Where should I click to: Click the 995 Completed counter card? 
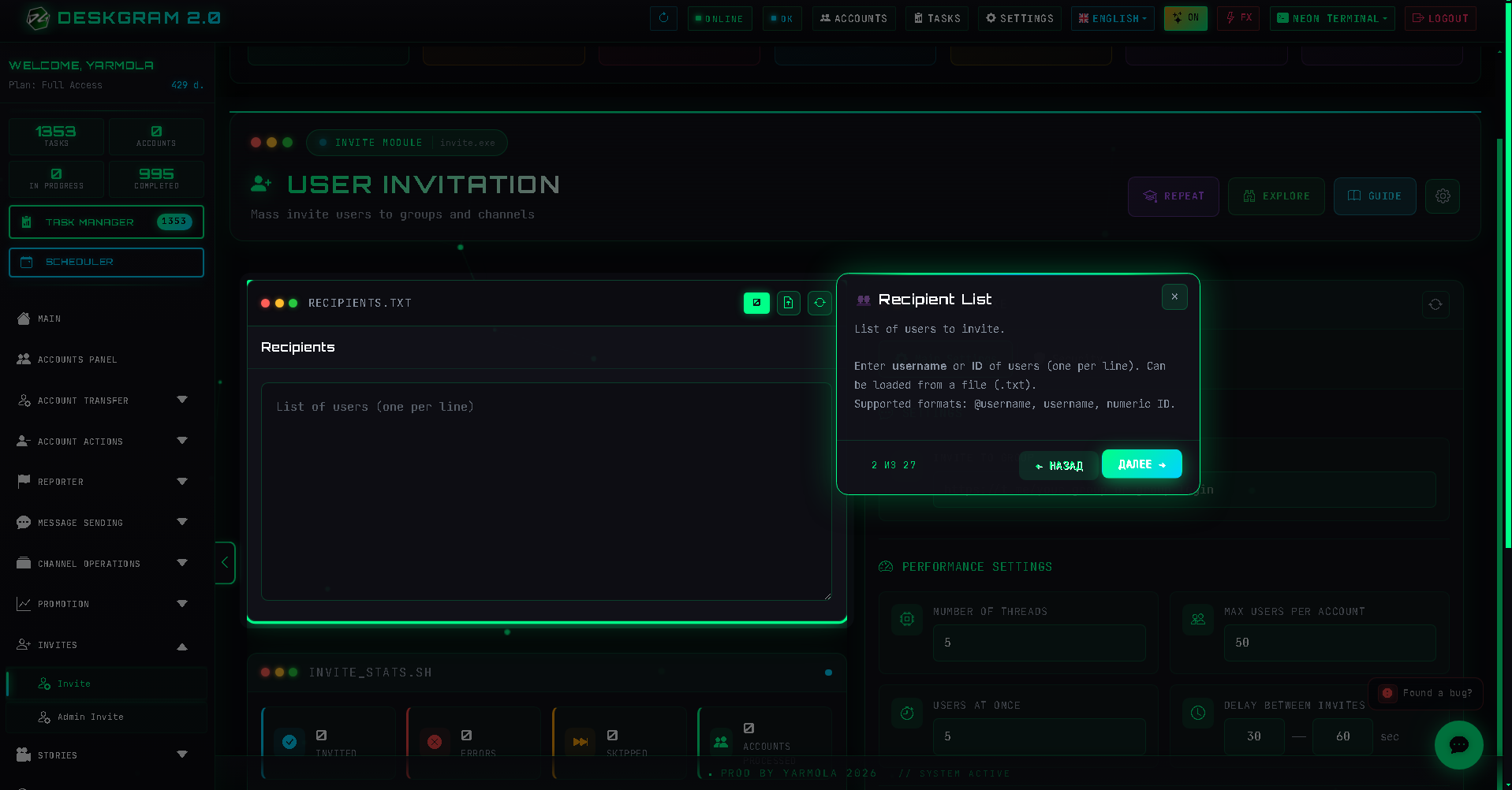[156, 178]
